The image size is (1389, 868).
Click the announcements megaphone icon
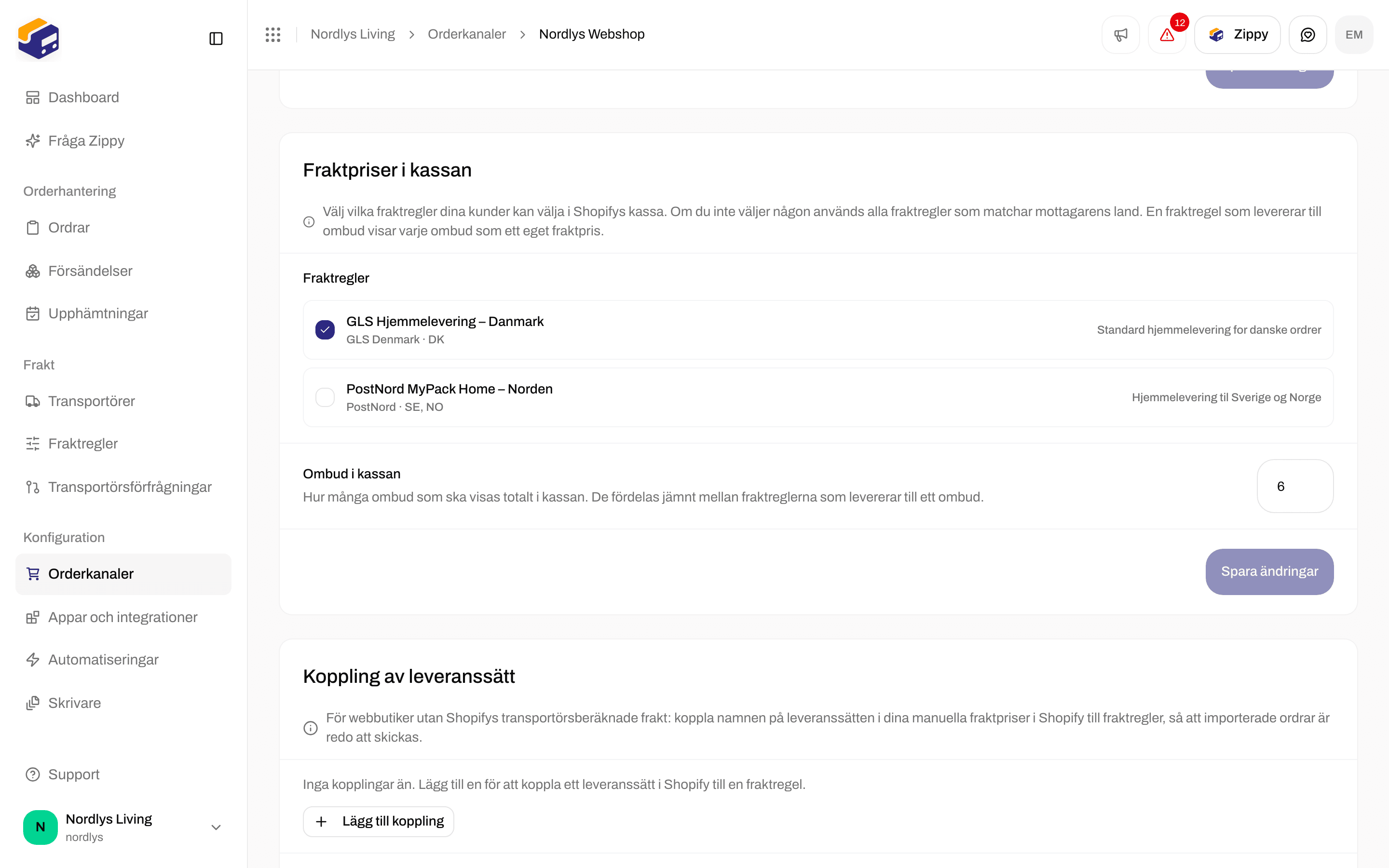1120,34
